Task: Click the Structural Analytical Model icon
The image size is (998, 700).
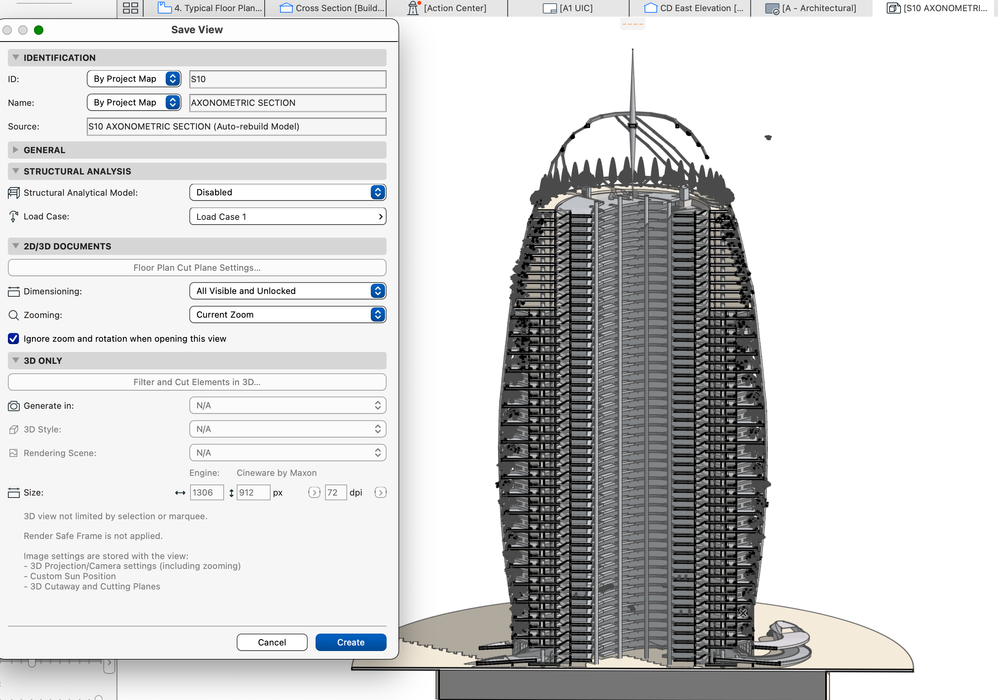Action: (14, 192)
